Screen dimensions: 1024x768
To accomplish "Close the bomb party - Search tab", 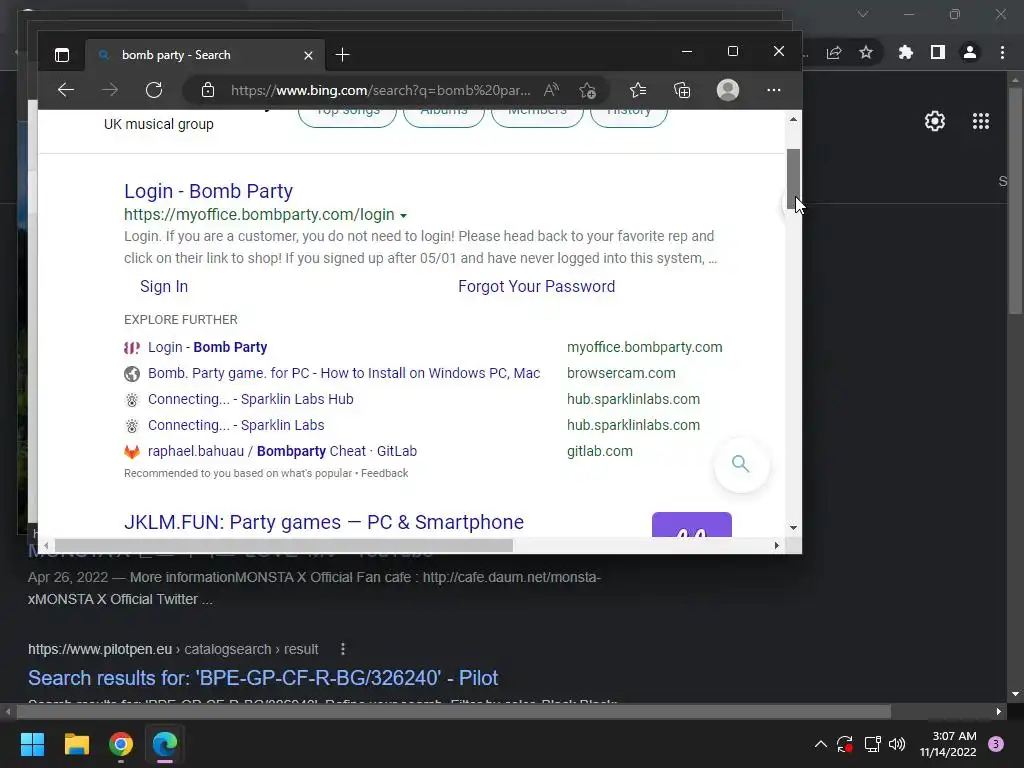I will [x=308, y=56].
